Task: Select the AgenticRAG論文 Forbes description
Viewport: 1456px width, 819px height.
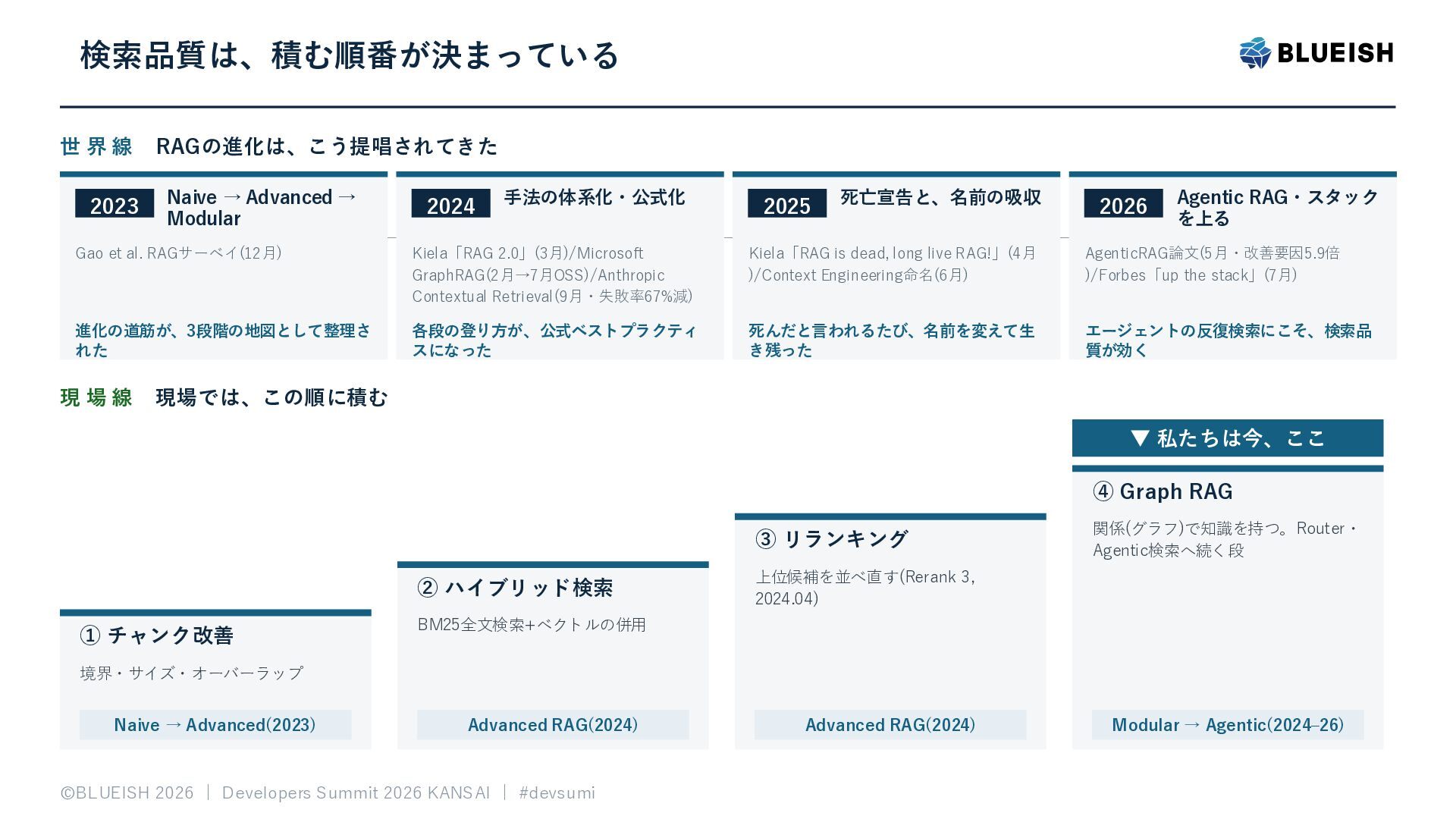Action: point(1213,264)
